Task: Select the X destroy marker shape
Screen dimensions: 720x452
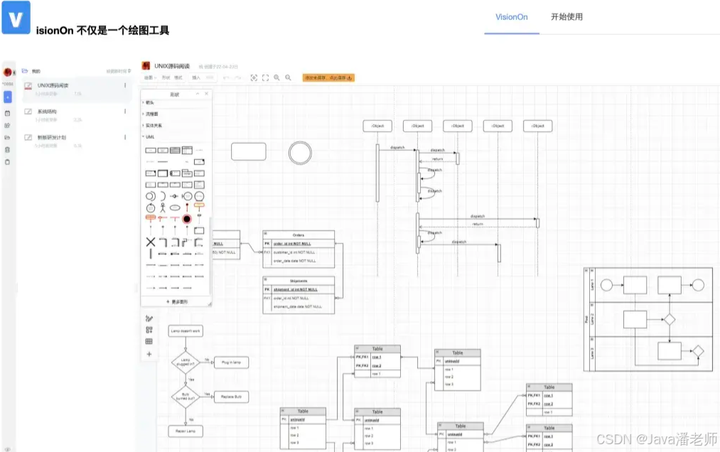Action: pos(151,242)
